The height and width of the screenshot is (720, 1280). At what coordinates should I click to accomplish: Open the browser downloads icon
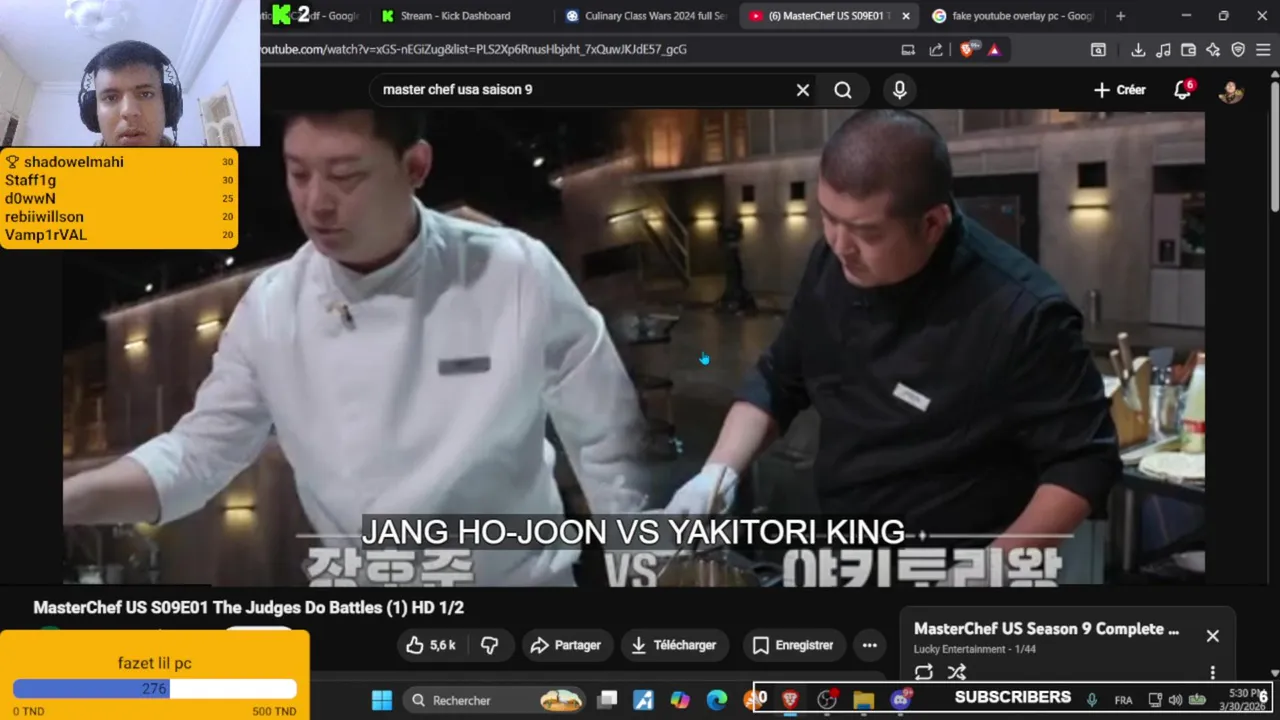point(1138,50)
